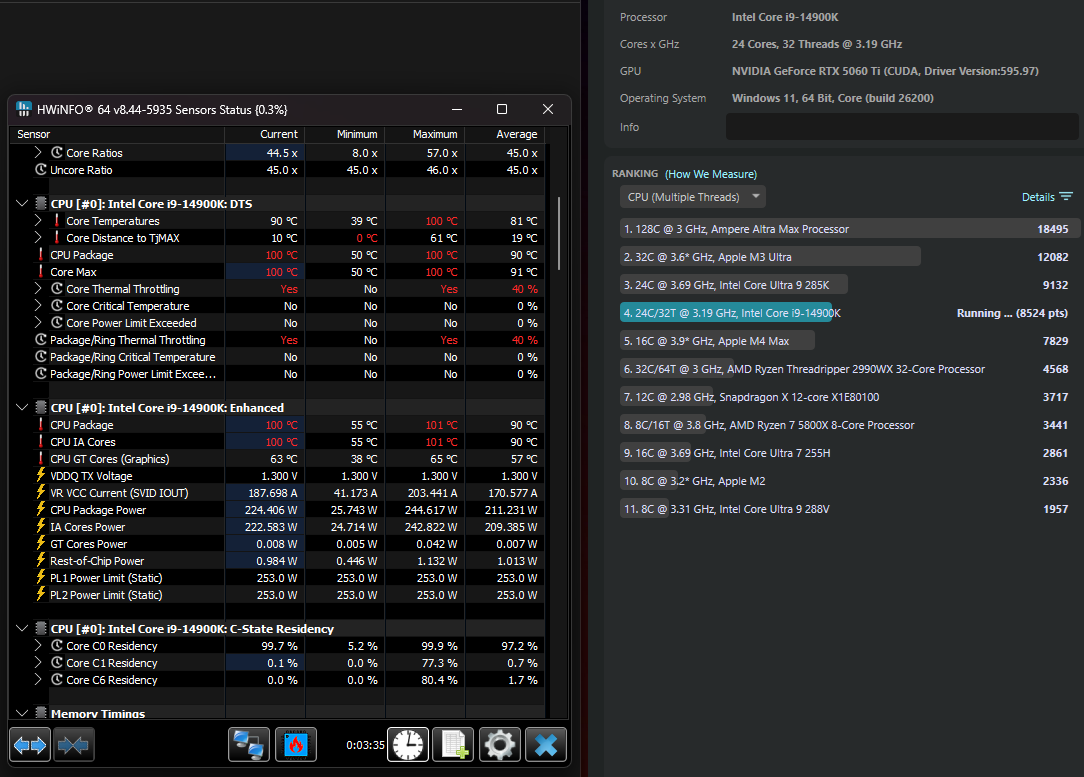Click the Current column header
Viewport: 1084px width, 777px height.
coord(265,134)
